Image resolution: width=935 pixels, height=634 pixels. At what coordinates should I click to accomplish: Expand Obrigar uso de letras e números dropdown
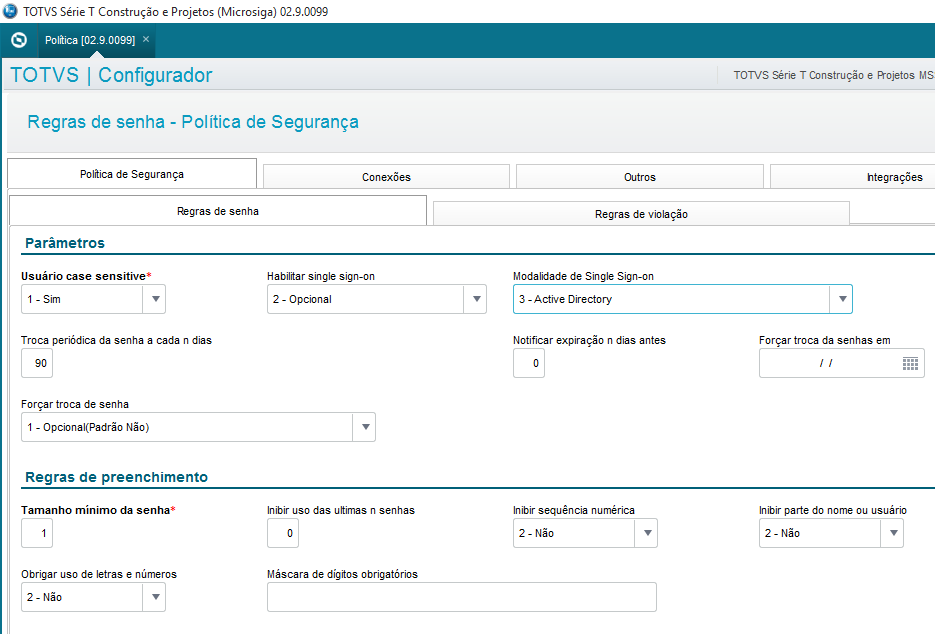[155, 597]
